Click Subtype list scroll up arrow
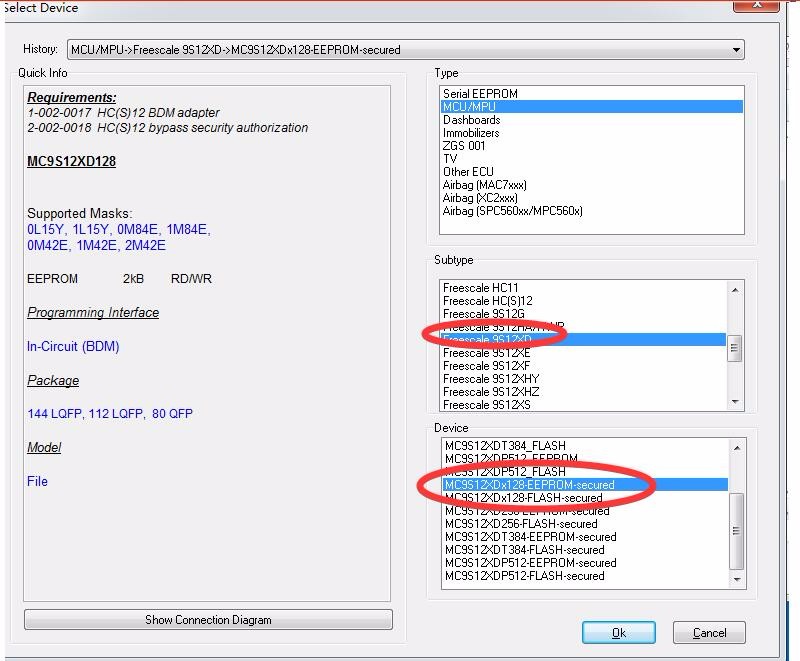The image size is (800, 661). tap(735, 290)
